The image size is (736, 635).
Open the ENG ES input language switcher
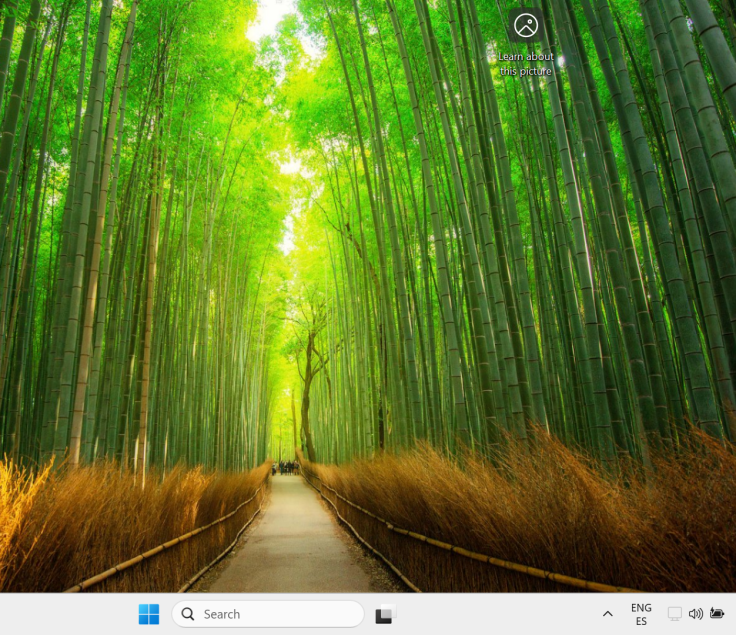pyautogui.click(x=641, y=614)
